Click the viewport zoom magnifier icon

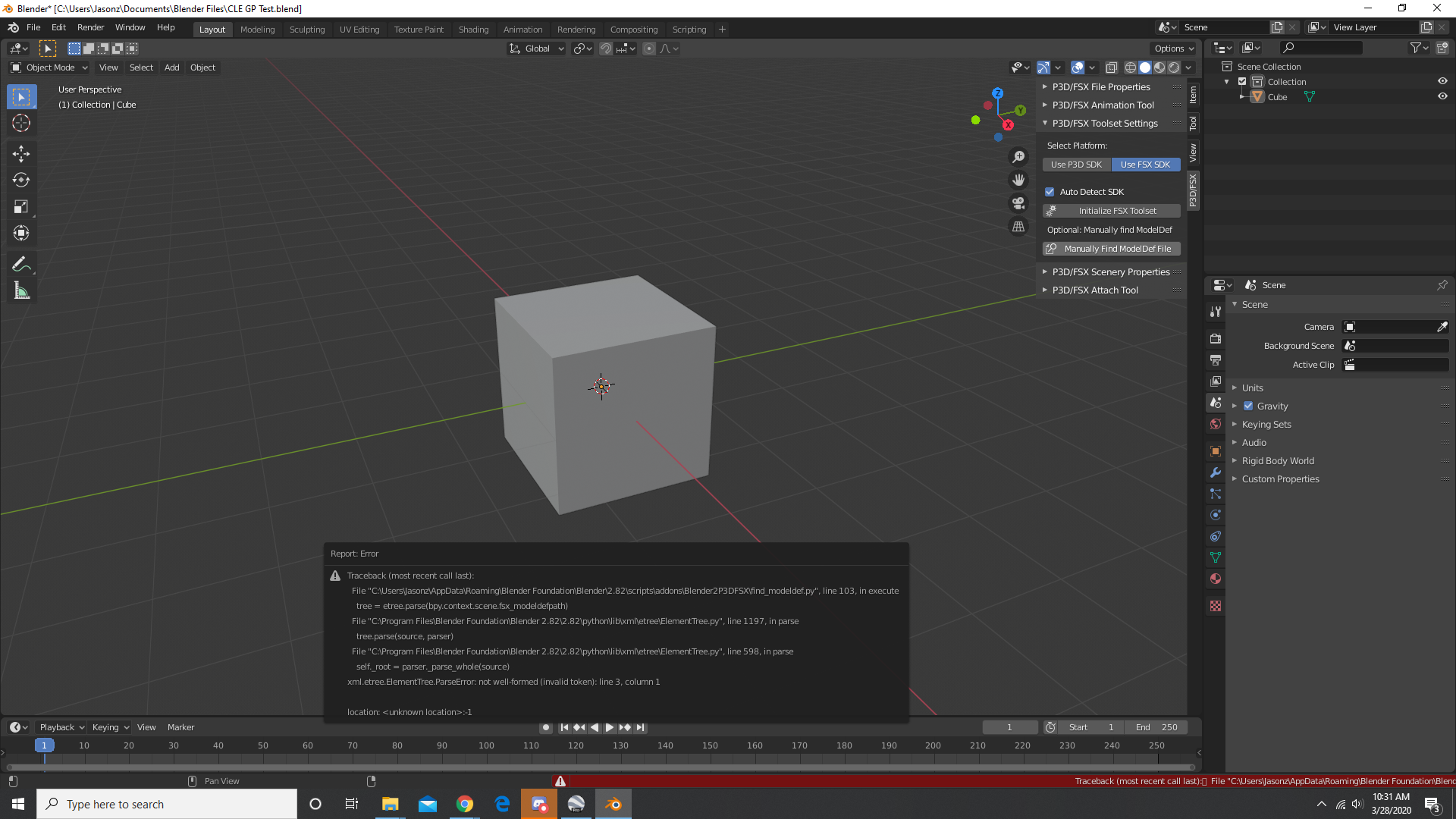tap(1018, 157)
